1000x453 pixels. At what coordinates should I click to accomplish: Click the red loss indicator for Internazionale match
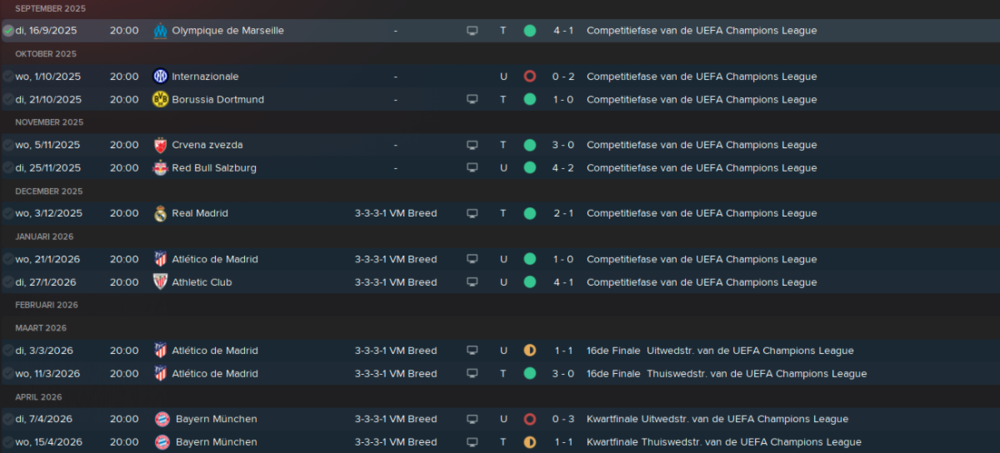pyautogui.click(x=529, y=77)
